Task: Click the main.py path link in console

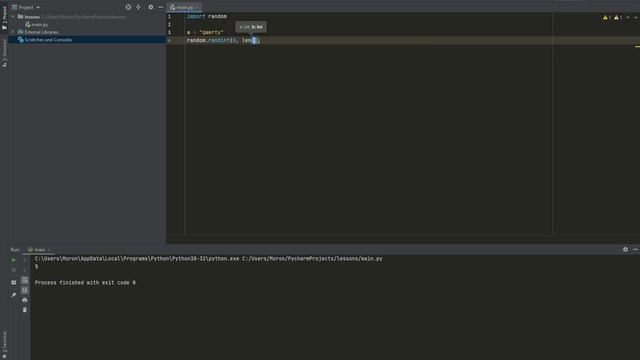Action: click(x=312, y=259)
